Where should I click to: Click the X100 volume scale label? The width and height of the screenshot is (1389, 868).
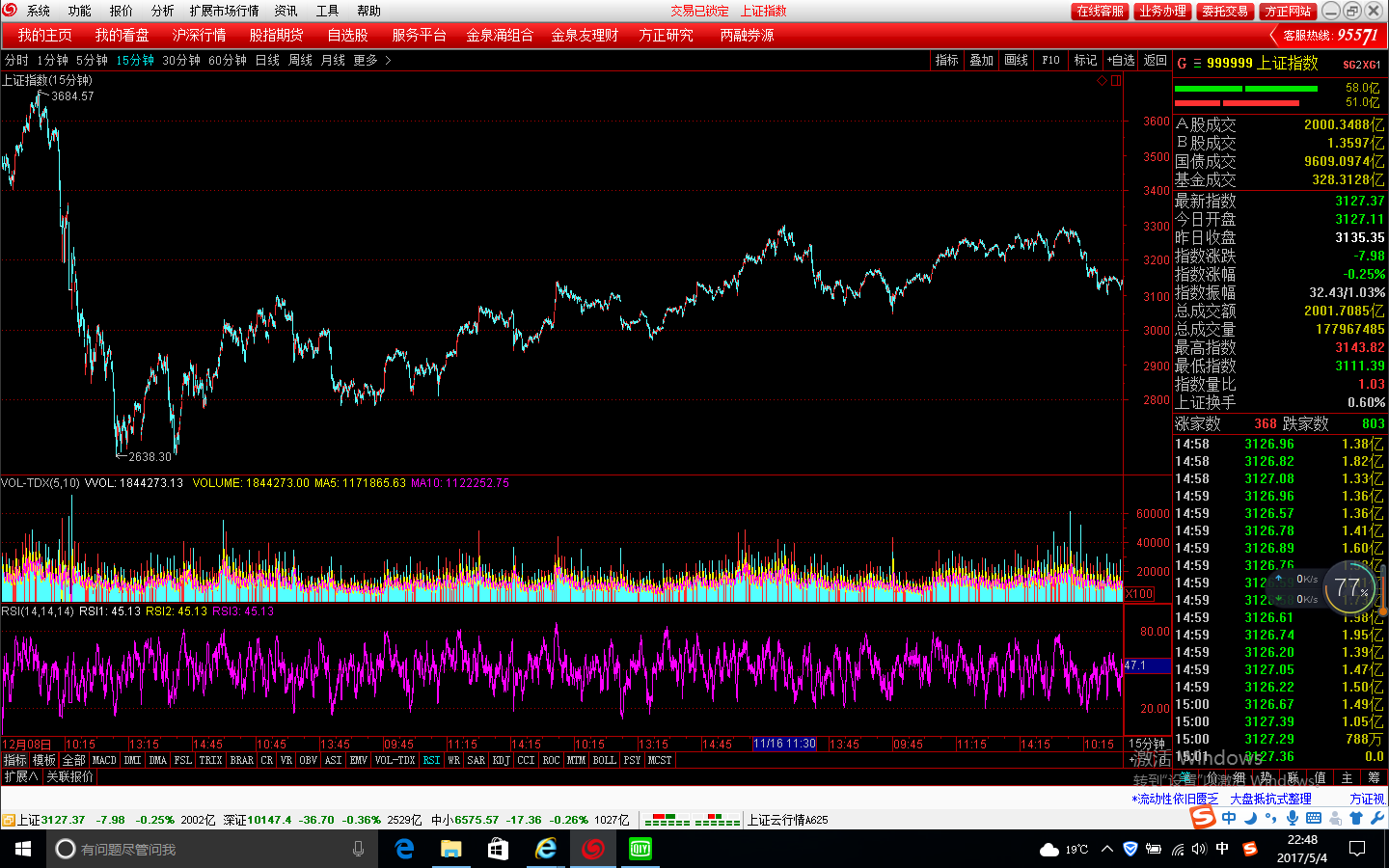pyautogui.click(x=1139, y=594)
